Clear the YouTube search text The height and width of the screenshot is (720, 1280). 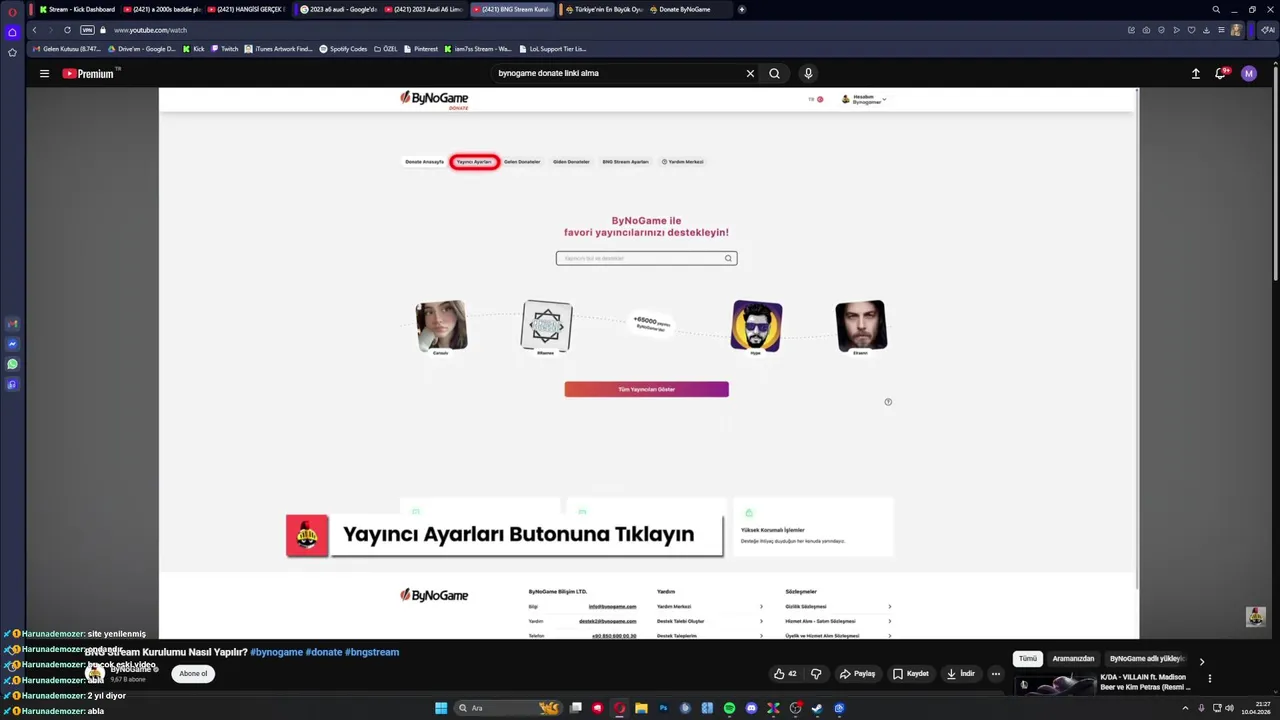(750, 73)
